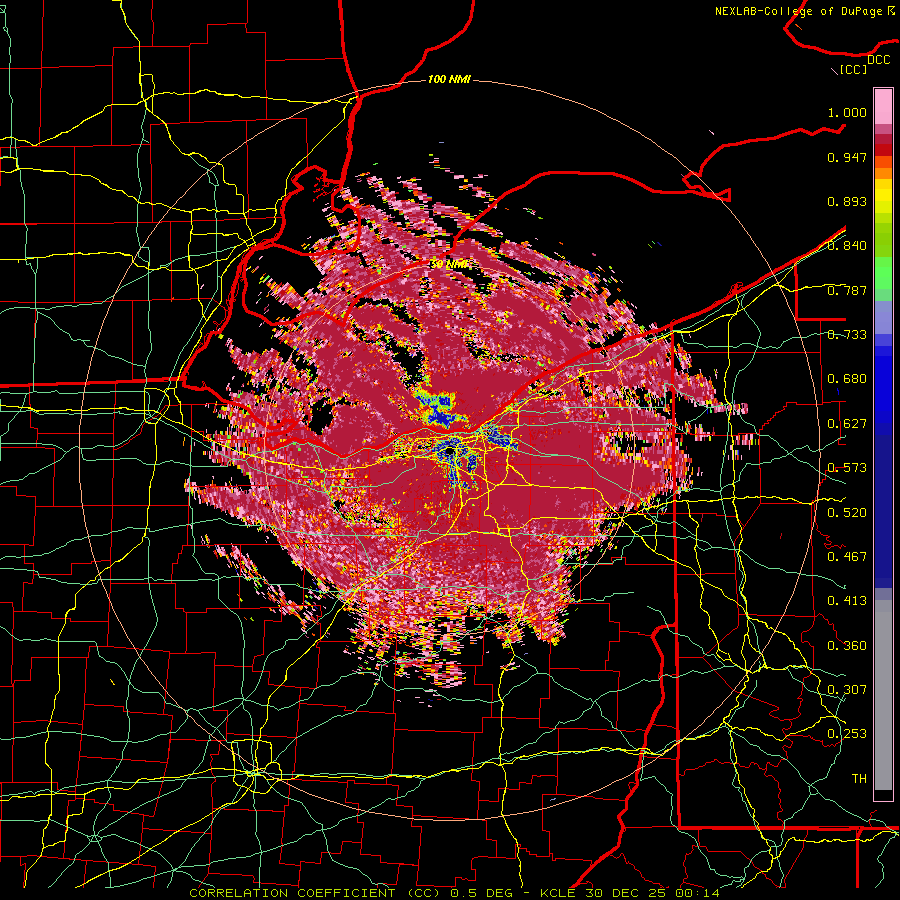
Task: Pick the gray color bar segment
Action: pyautogui.click(x=883, y=695)
